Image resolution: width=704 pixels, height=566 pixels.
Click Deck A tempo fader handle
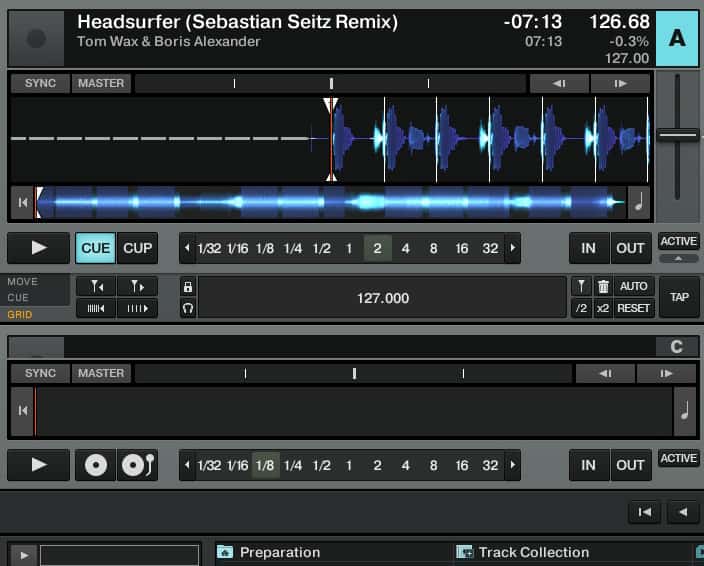click(678, 135)
